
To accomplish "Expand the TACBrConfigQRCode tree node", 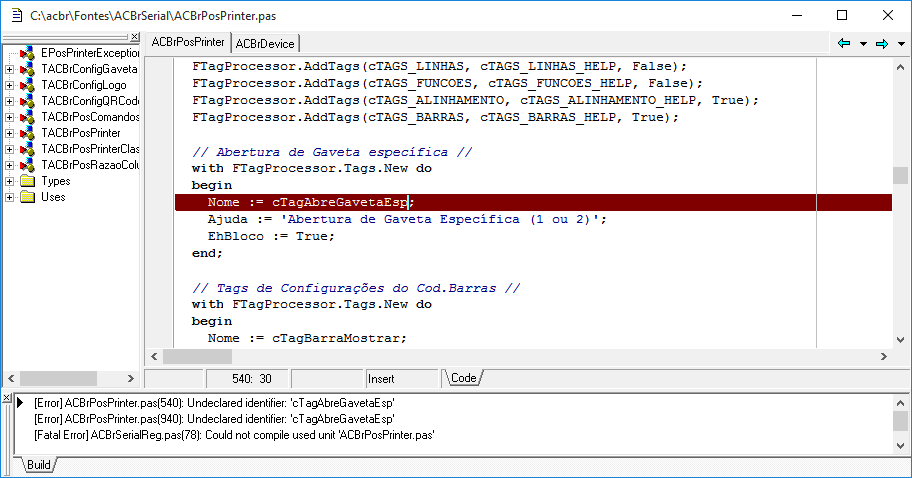I will [9, 101].
